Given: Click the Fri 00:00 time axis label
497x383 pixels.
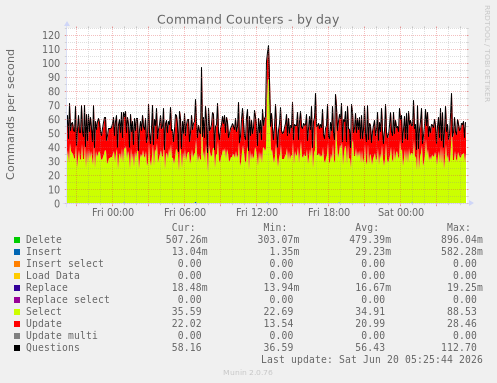Looking at the screenshot, I should (113, 212).
